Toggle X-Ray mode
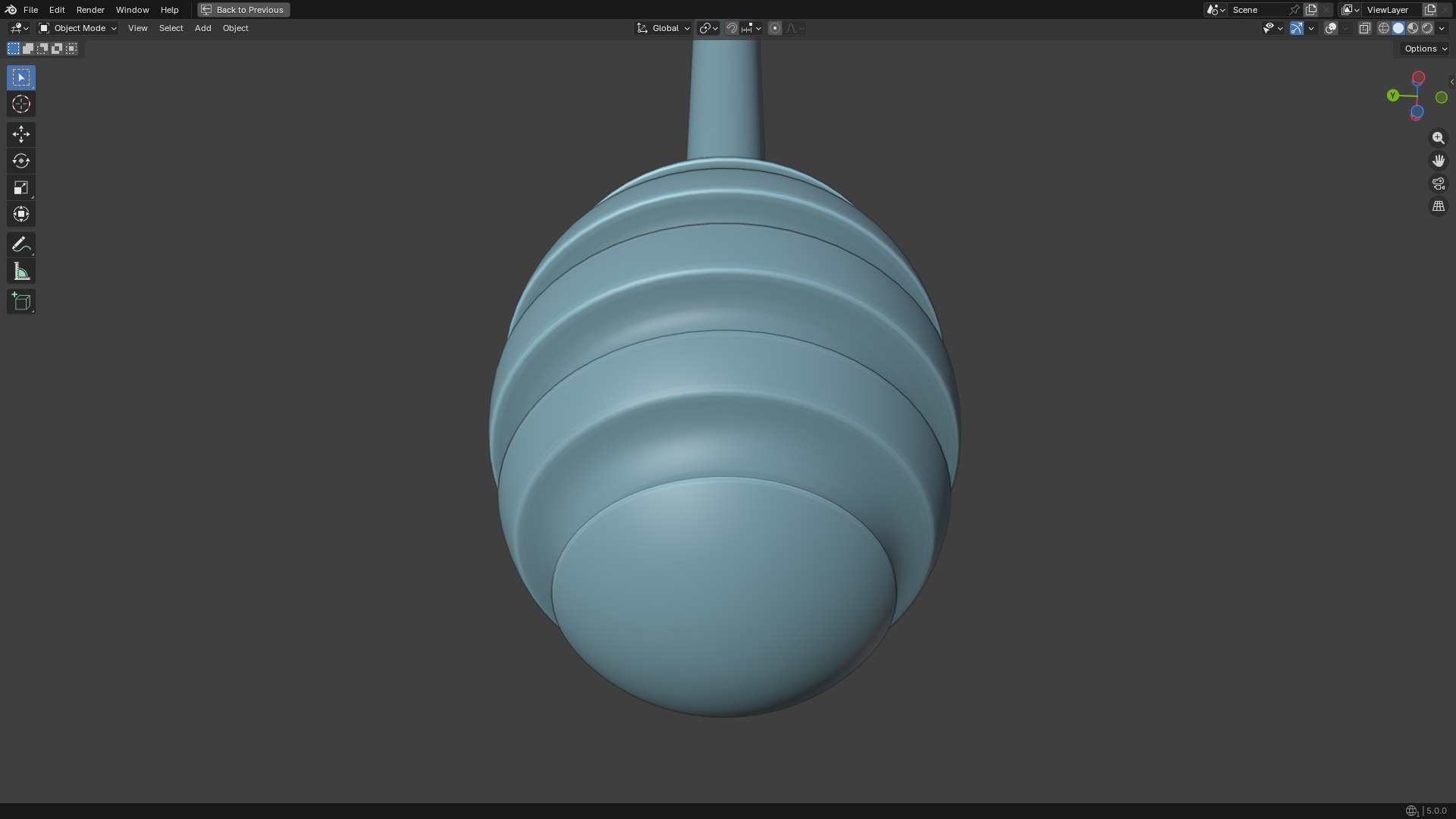This screenshot has height=819, width=1456. click(x=1365, y=28)
